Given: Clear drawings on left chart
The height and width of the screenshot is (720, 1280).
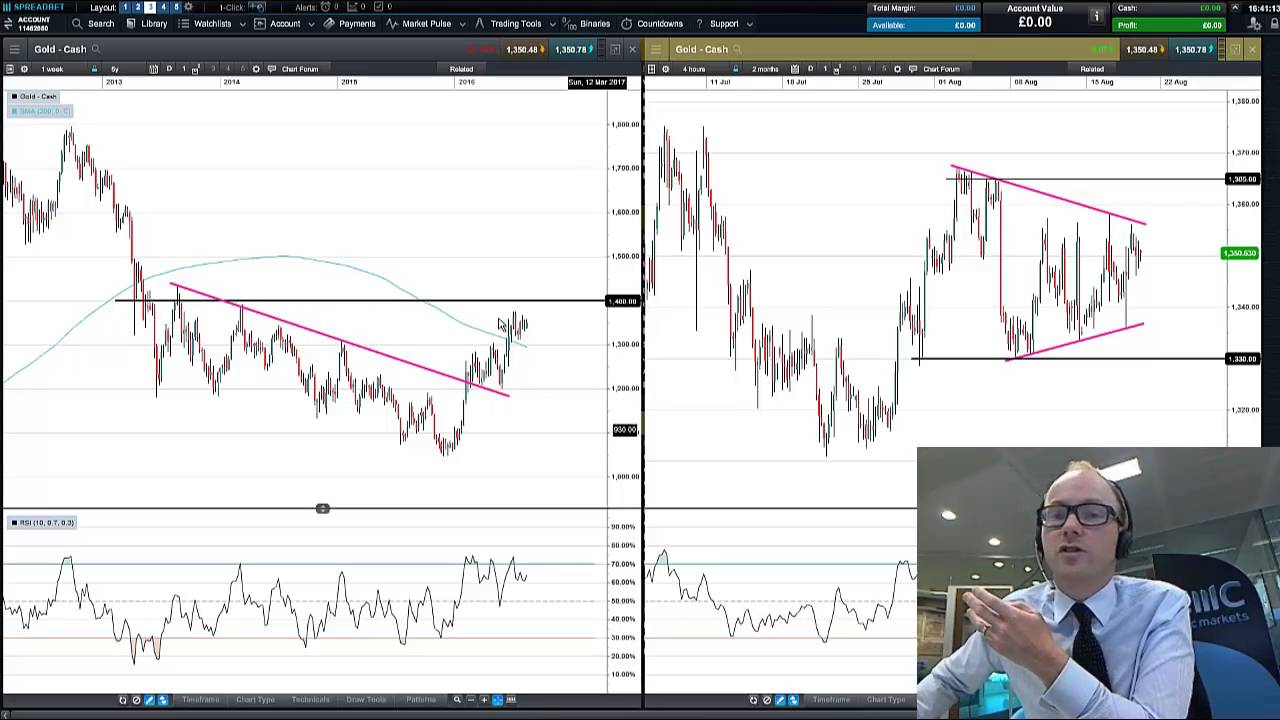Looking at the screenshot, I should (x=136, y=700).
